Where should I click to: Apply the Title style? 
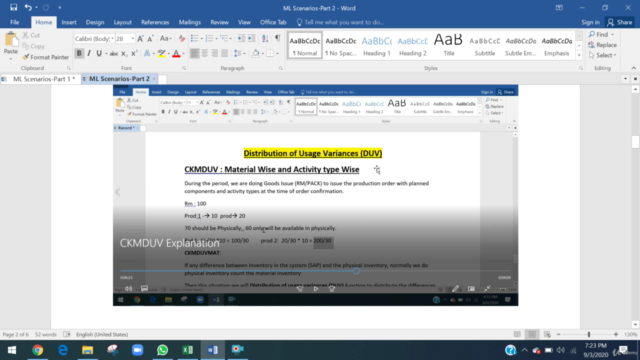click(x=449, y=45)
